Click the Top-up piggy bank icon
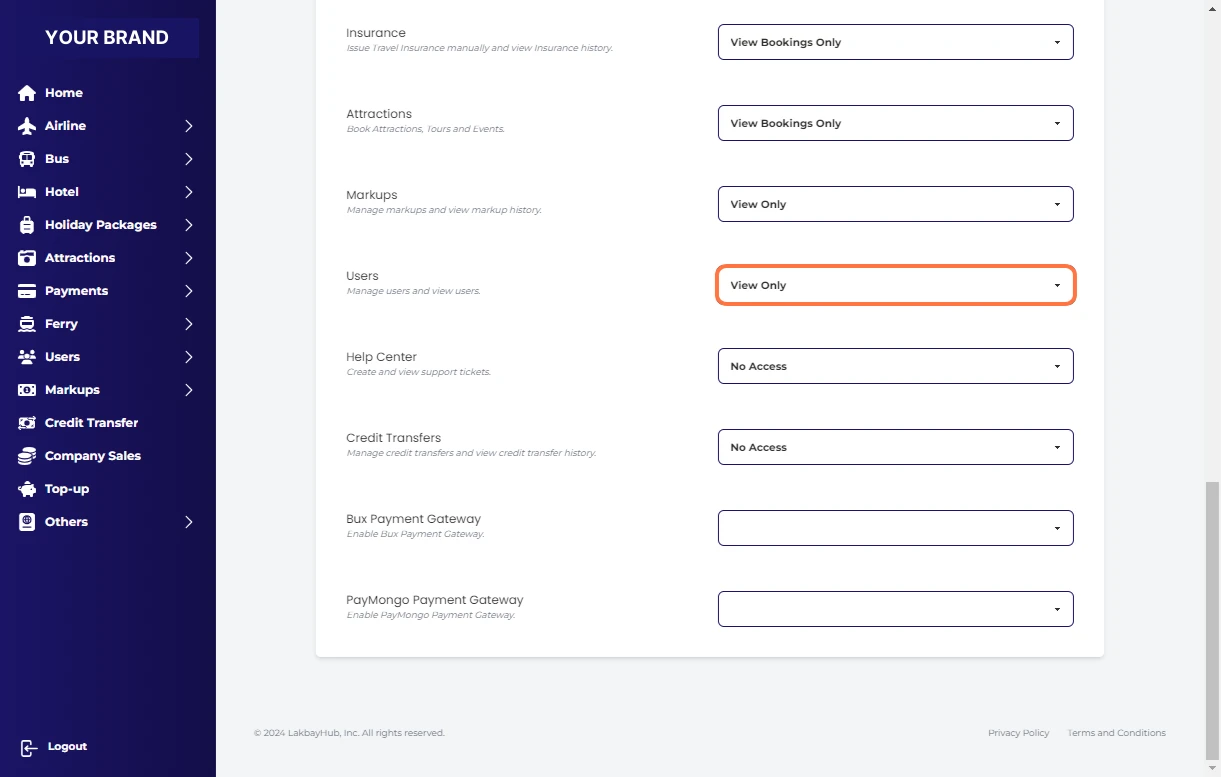This screenshot has width=1221, height=777. tap(27, 489)
